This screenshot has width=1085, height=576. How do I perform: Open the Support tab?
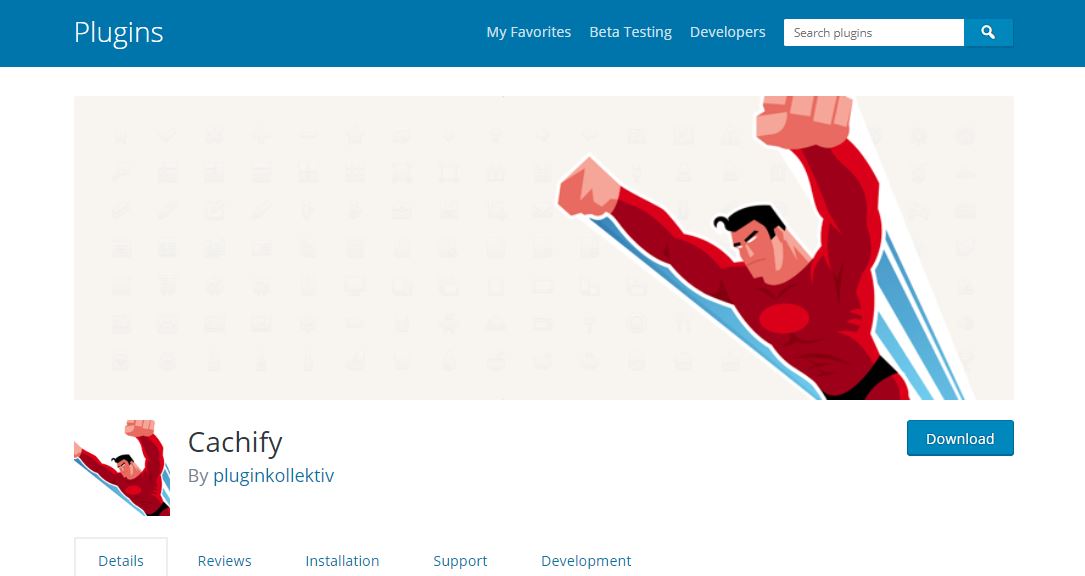pos(460,561)
